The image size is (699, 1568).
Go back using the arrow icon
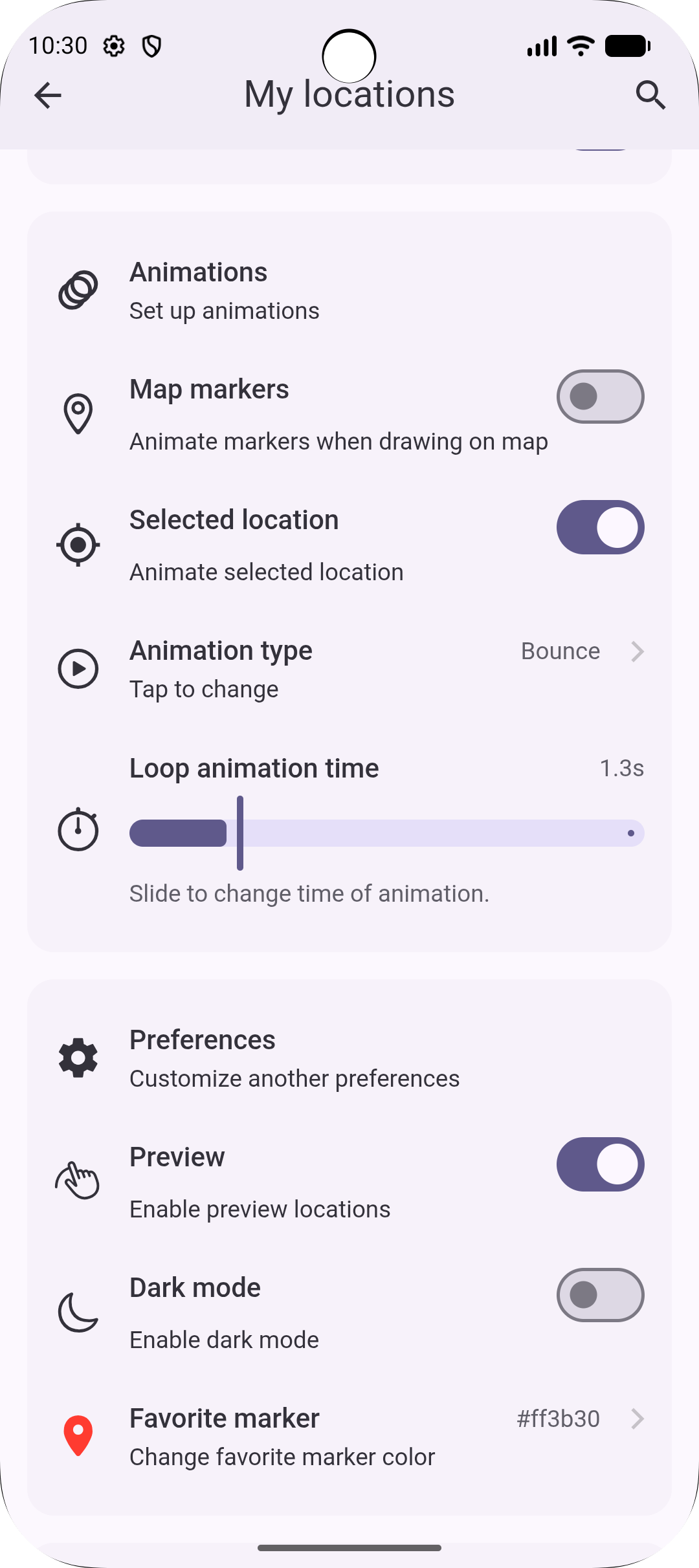click(x=47, y=95)
